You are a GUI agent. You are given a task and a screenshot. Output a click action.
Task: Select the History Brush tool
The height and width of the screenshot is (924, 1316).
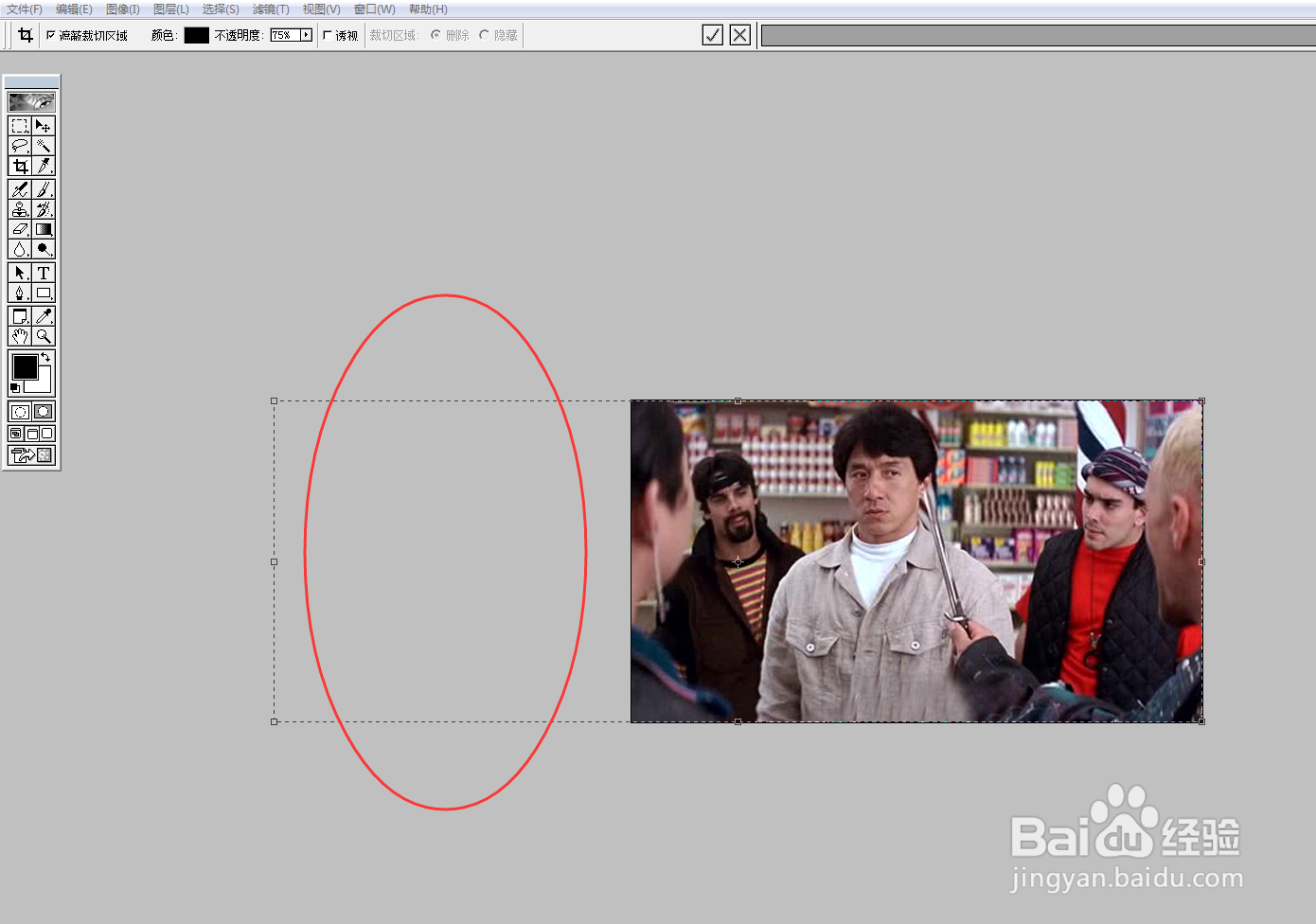(44, 209)
